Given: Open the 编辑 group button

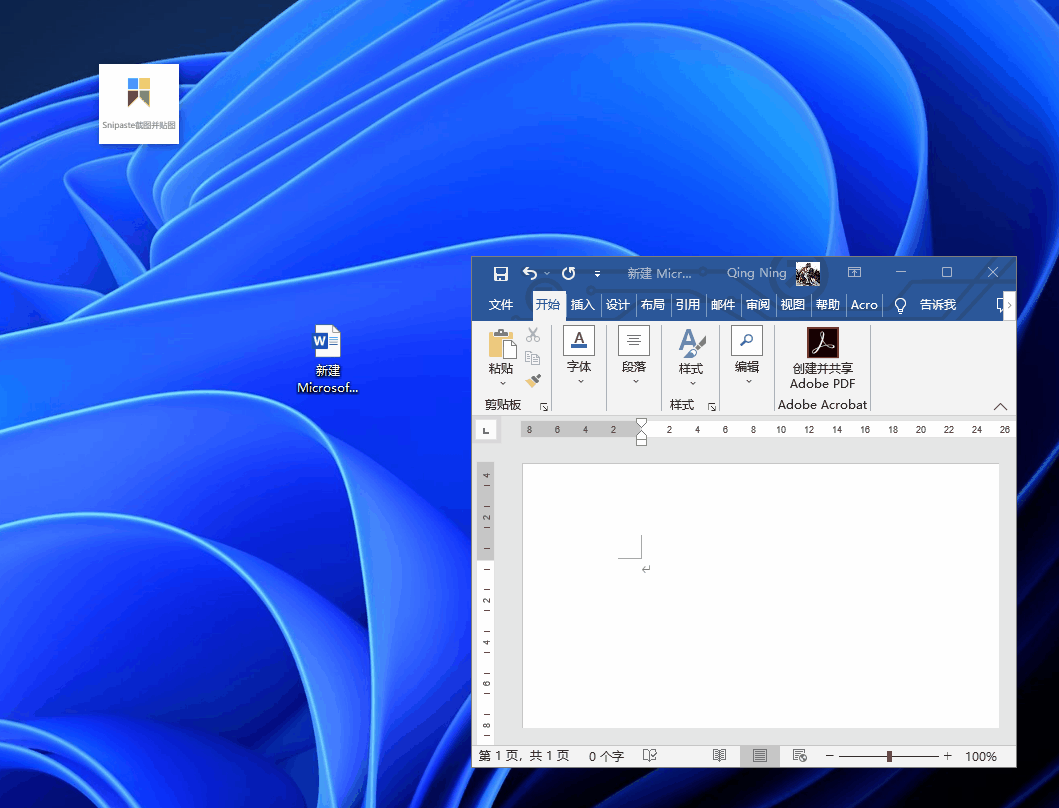Looking at the screenshot, I should [747, 355].
